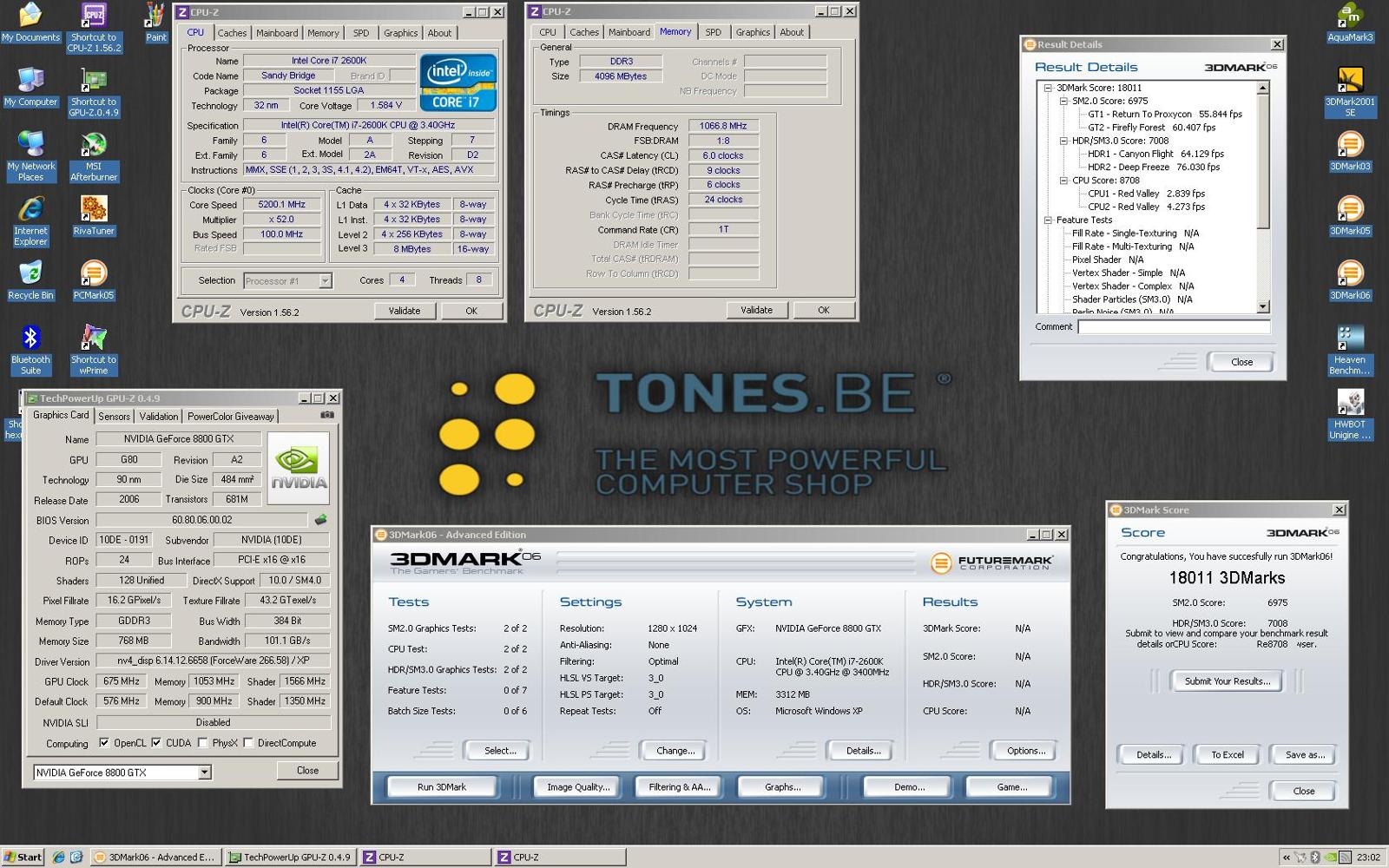Launch PCMark05 desktop icon

(94, 280)
